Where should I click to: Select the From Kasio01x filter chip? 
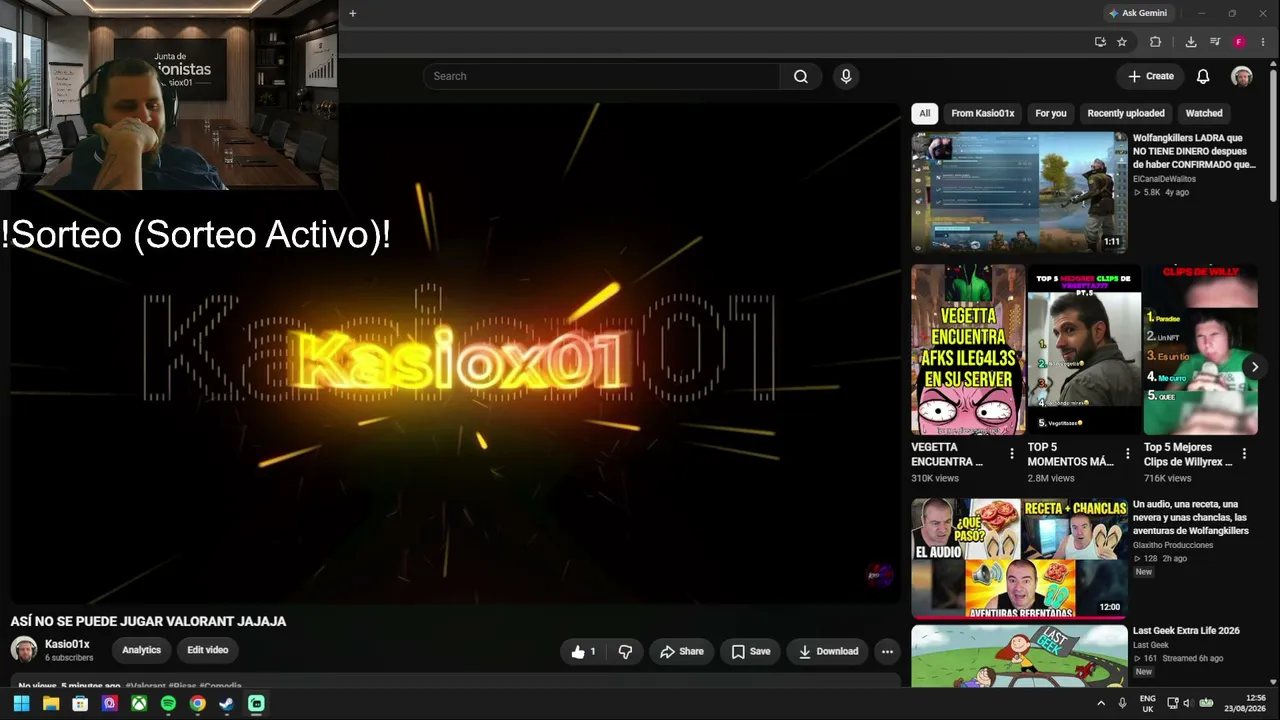[983, 114]
